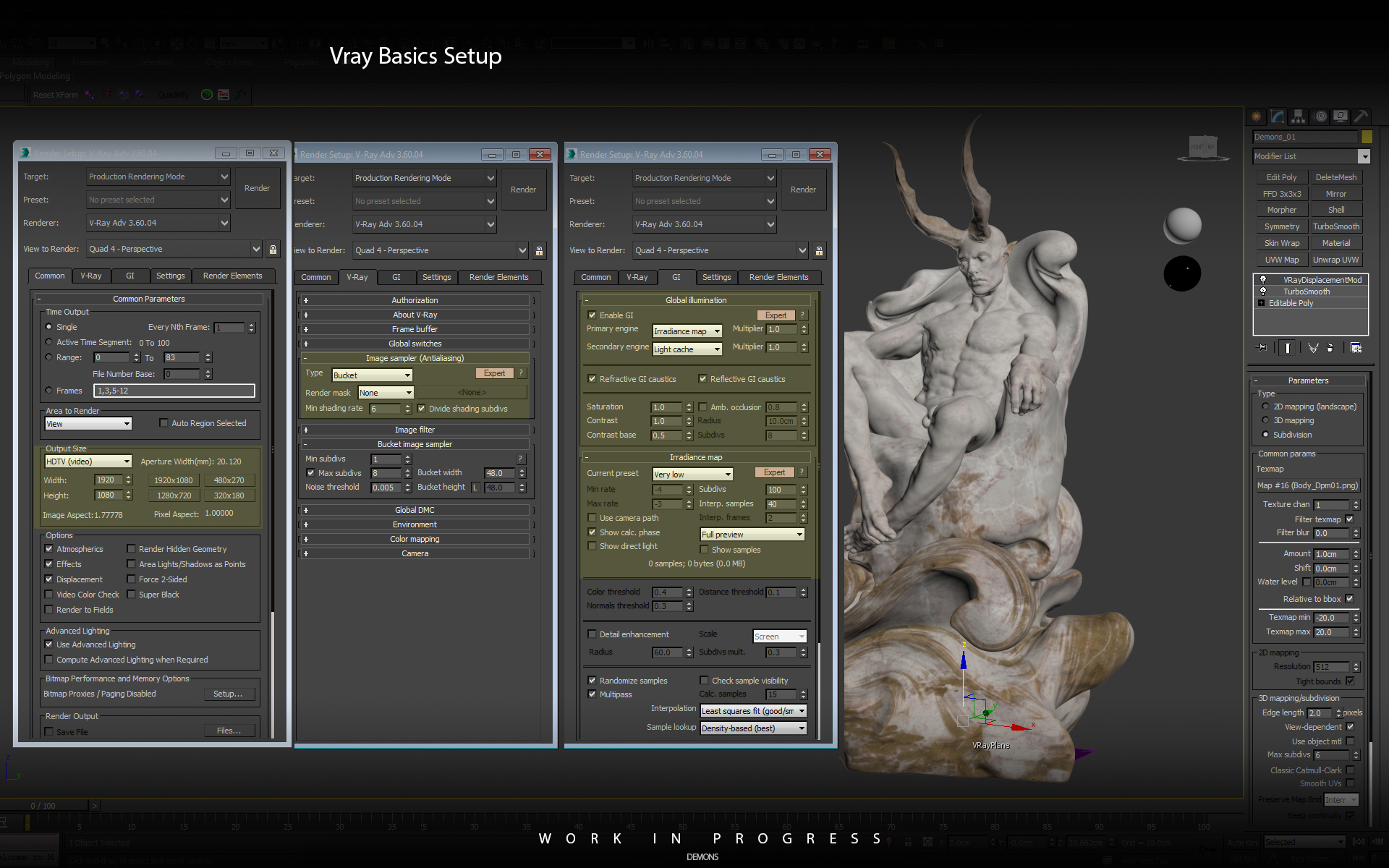
Task: Expand the Color mapping rollout
Action: tap(415, 539)
